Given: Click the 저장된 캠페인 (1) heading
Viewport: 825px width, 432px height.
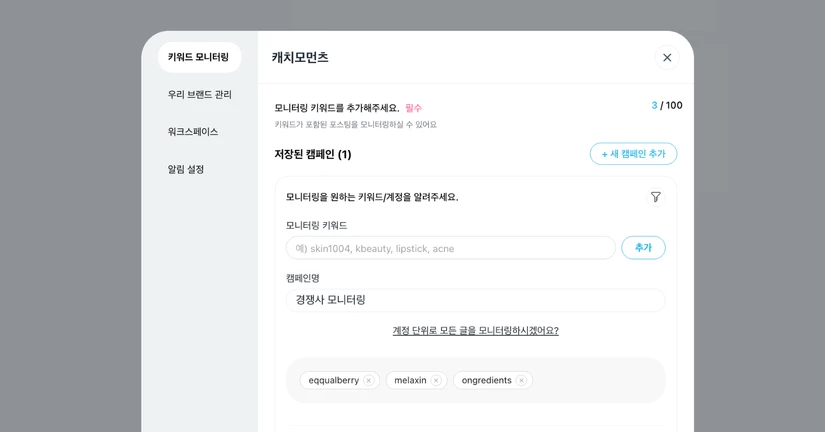Looking at the screenshot, I should pos(313,154).
